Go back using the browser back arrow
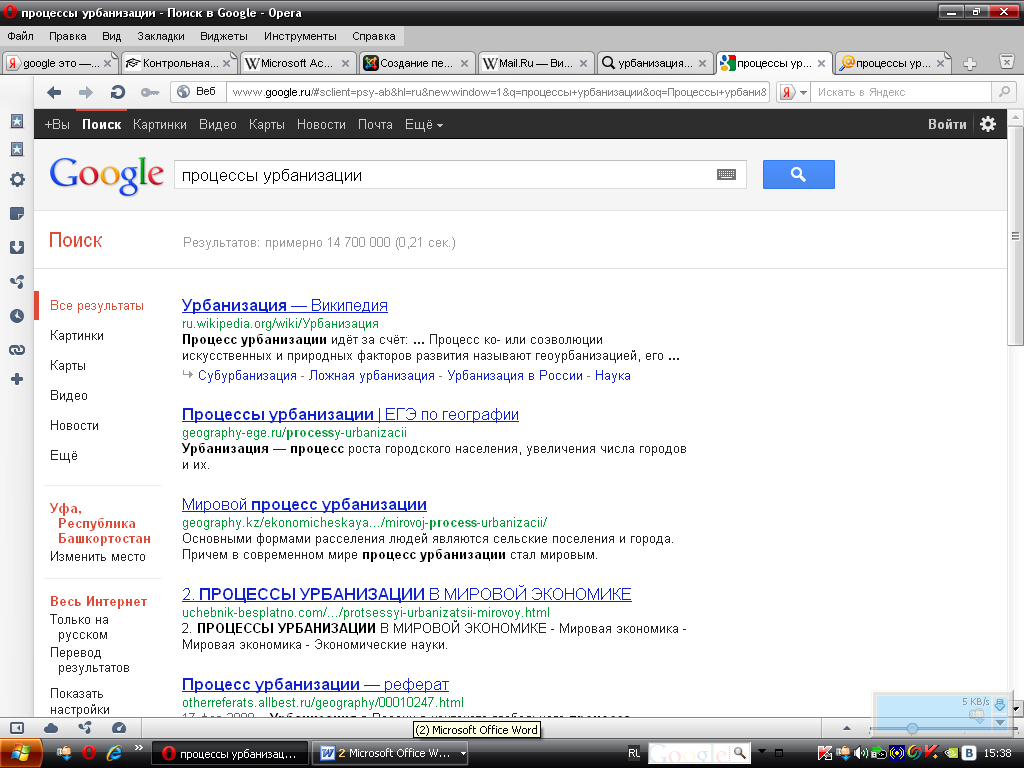Screen dimensions: 1024x768 (54, 92)
